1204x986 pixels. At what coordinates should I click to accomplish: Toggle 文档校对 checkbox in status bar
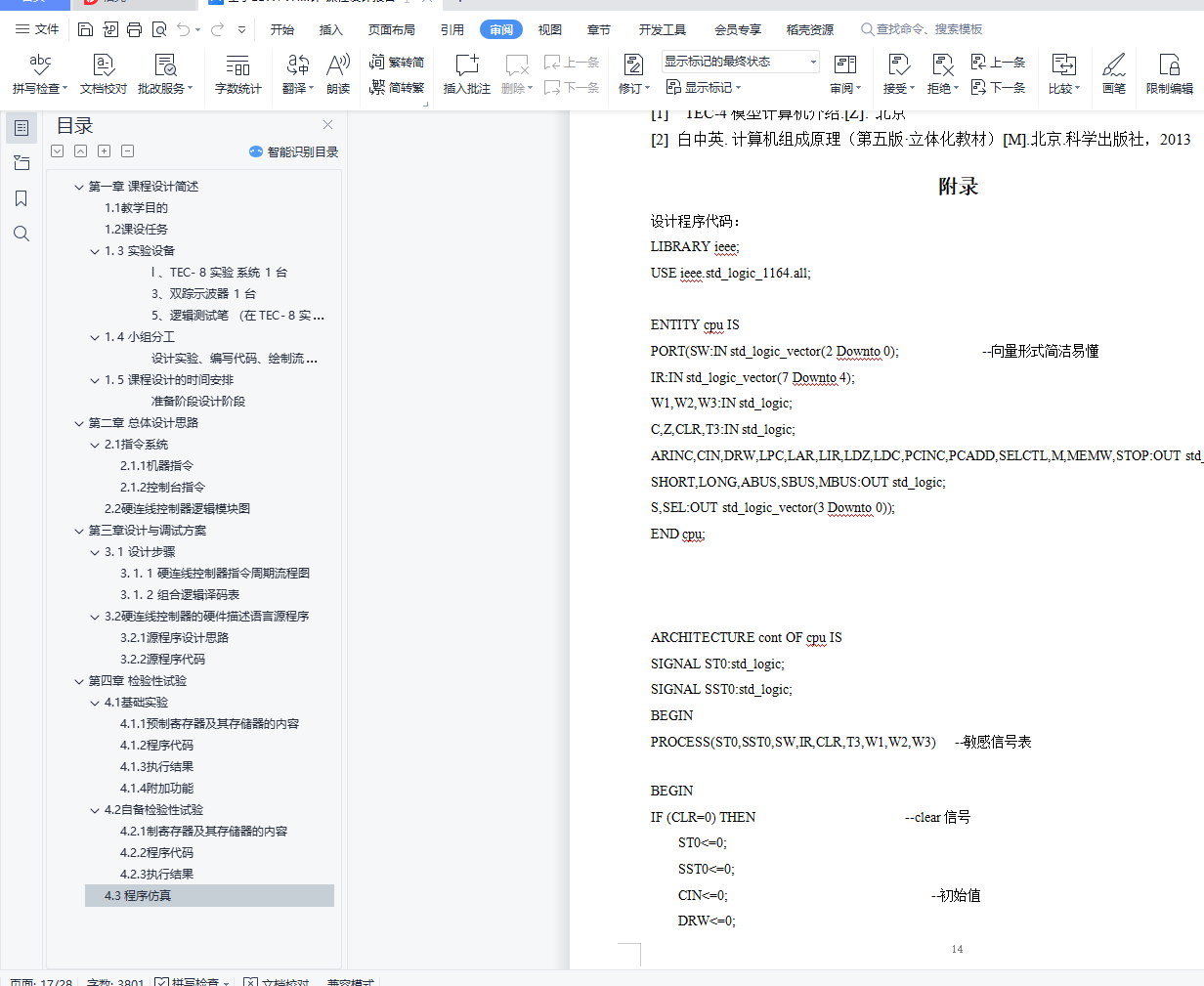(x=251, y=981)
